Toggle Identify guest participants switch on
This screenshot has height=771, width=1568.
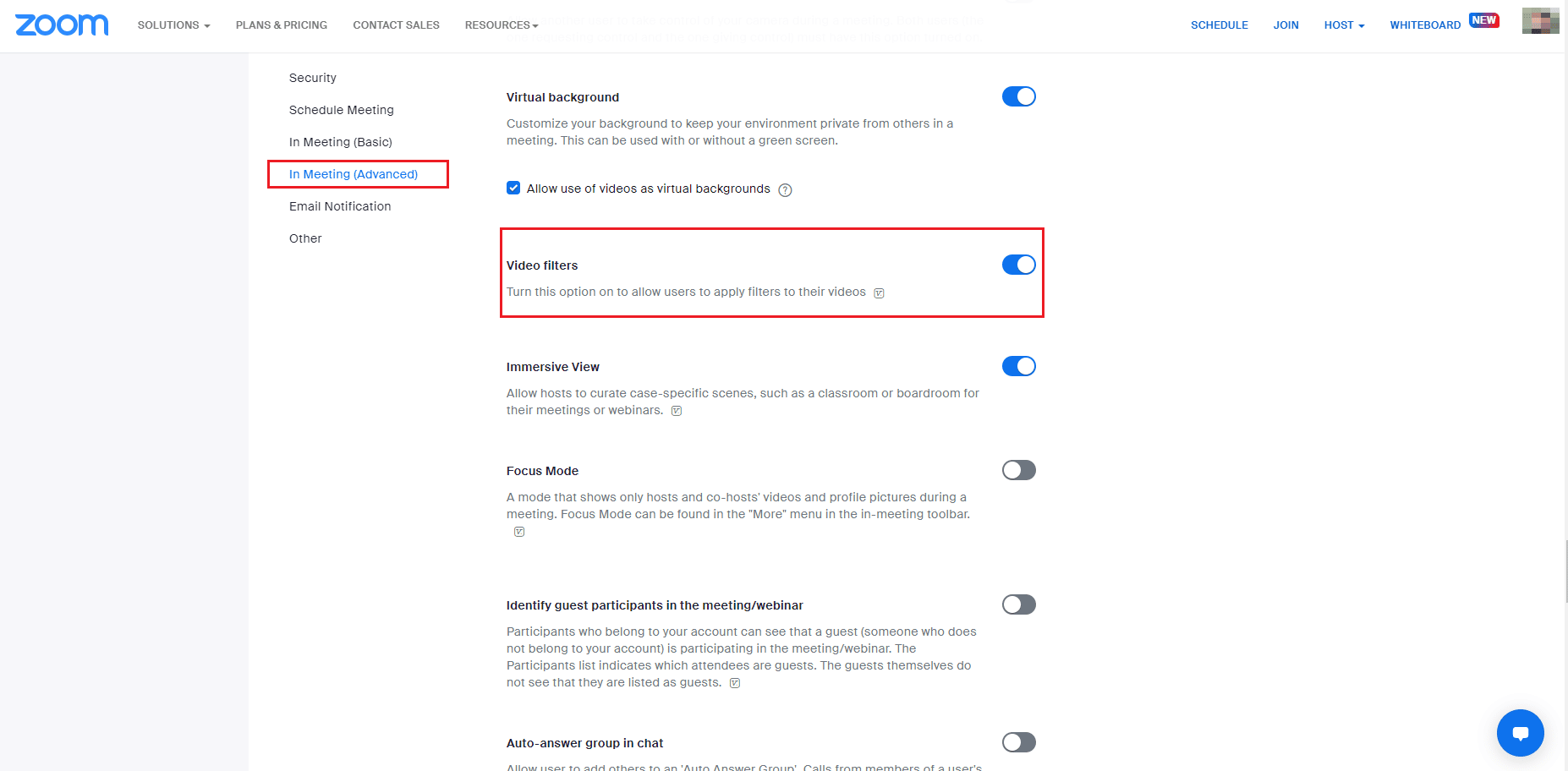click(1018, 604)
